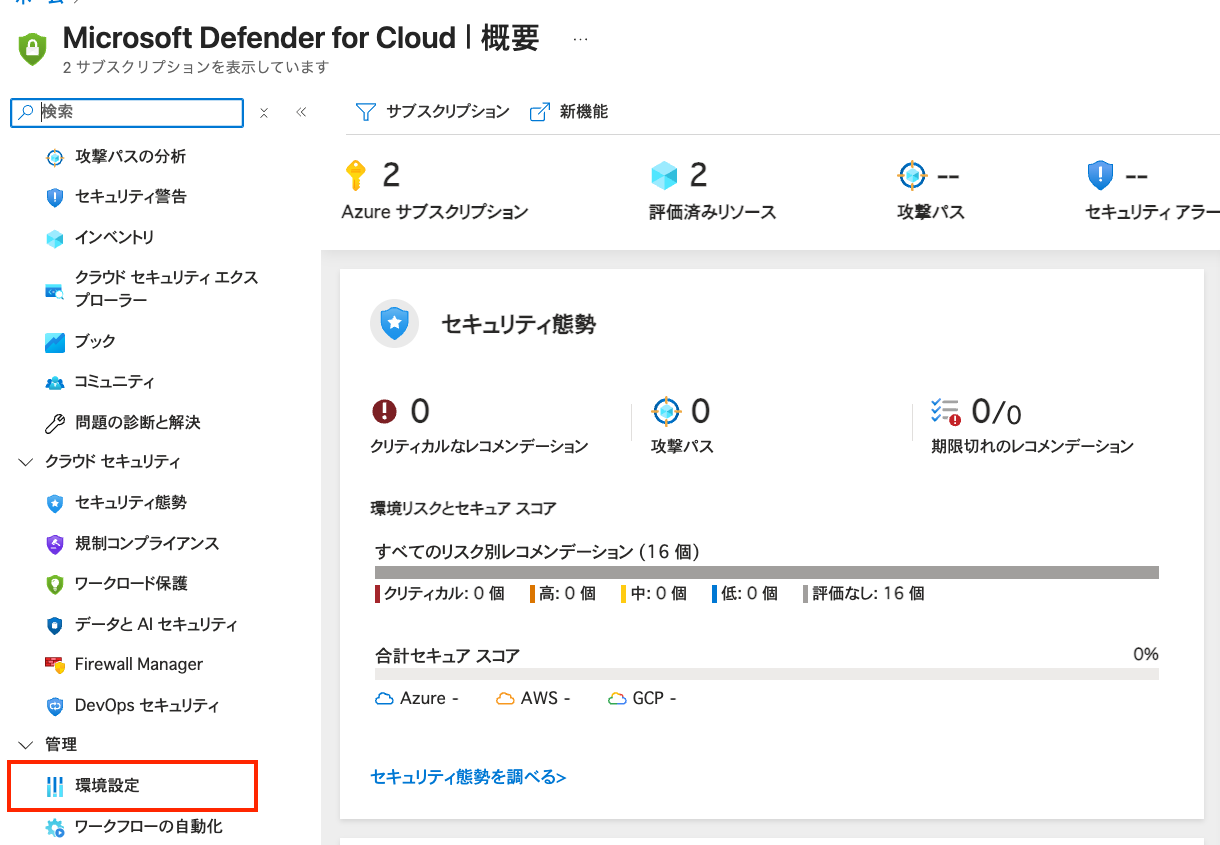Screen dimensions: 1220x845
Task: Select 規制コンプライアンス in the sidebar
Action: (x=147, y=544)
